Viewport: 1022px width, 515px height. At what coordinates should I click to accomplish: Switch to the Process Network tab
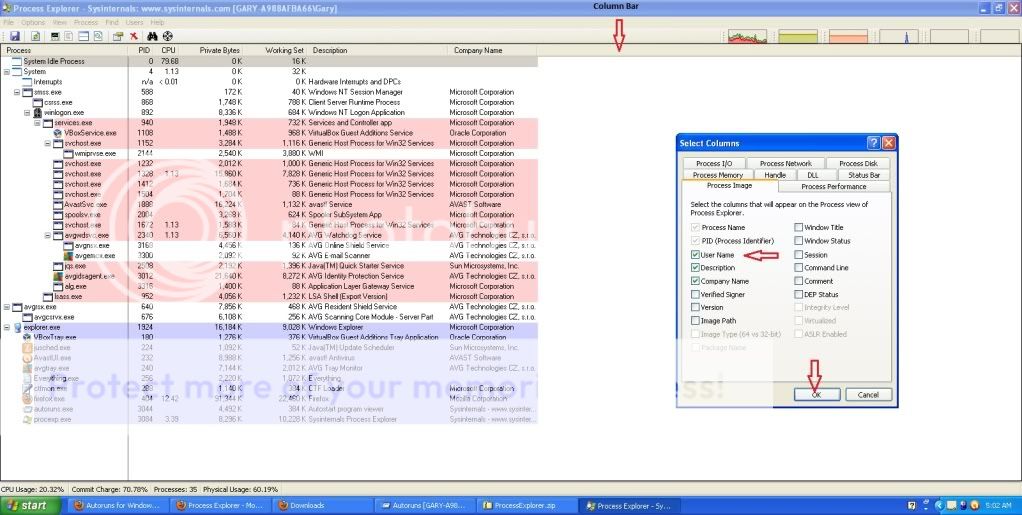click(785, 164)
